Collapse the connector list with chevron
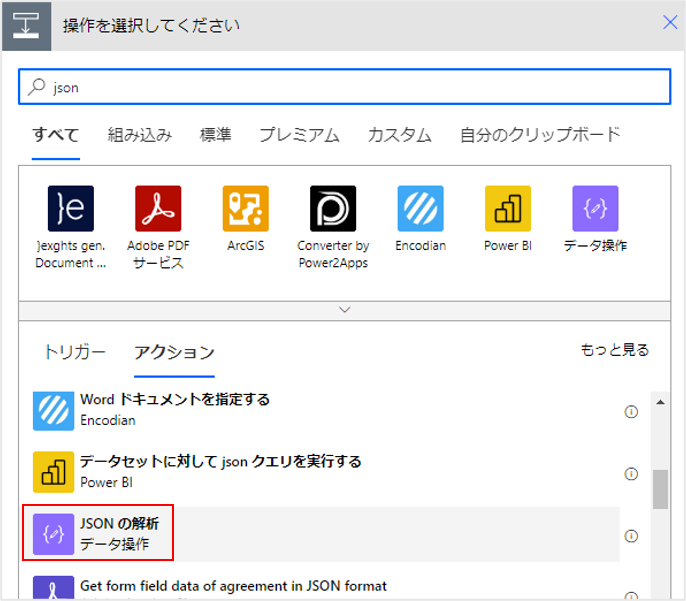The width and height of the screenshot is (686, 601). 345,310
